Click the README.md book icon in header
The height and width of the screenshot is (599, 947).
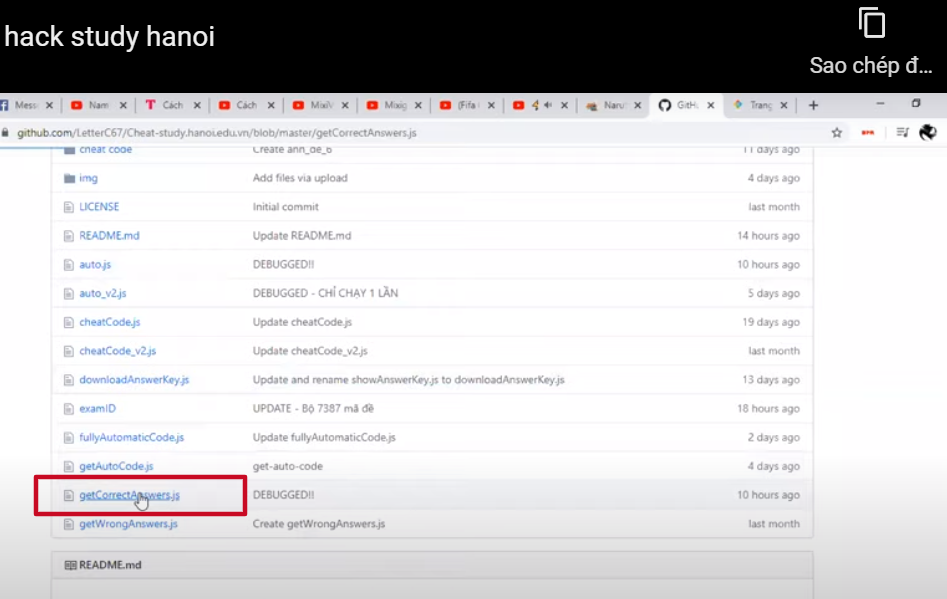(x=70, y=565)
